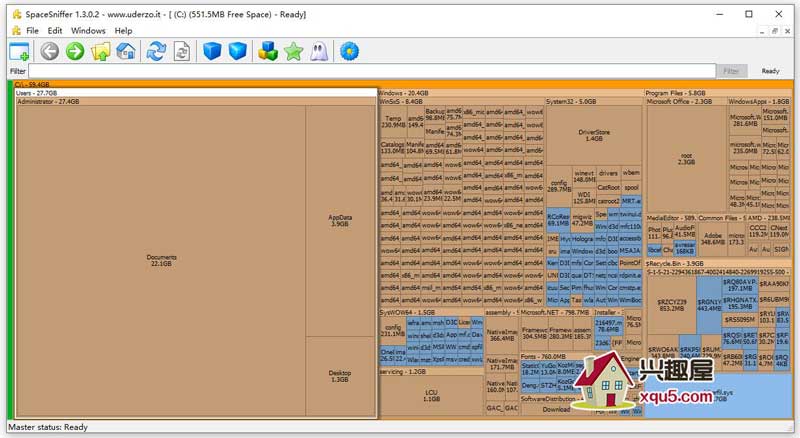
Task: Select the DriverStore 1.4GB block
Action: point(594,135)
